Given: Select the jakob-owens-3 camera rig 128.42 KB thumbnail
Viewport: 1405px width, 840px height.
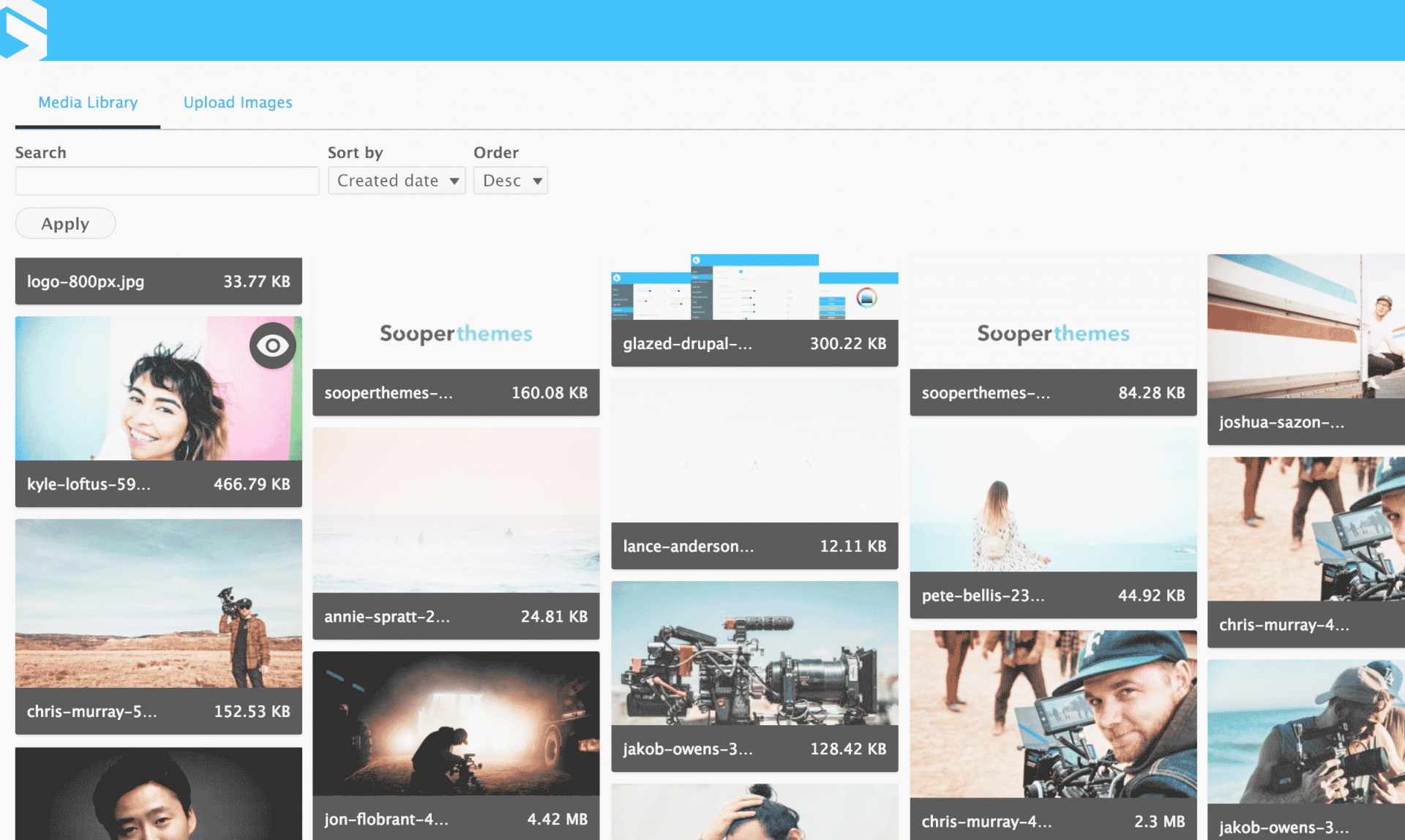Looking at the screenshot, I should [754, 653].
